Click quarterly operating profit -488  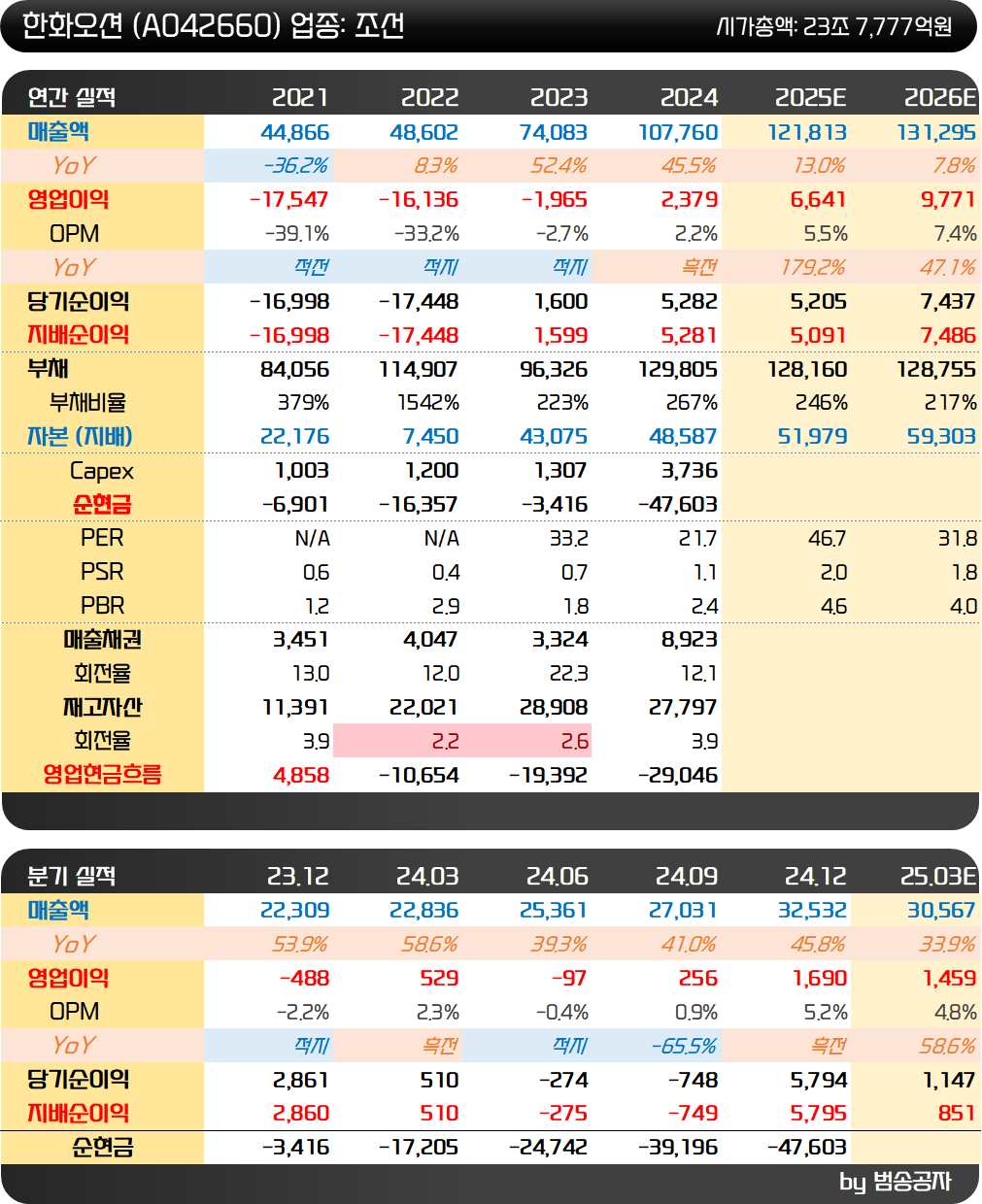(x=305, y=979)
